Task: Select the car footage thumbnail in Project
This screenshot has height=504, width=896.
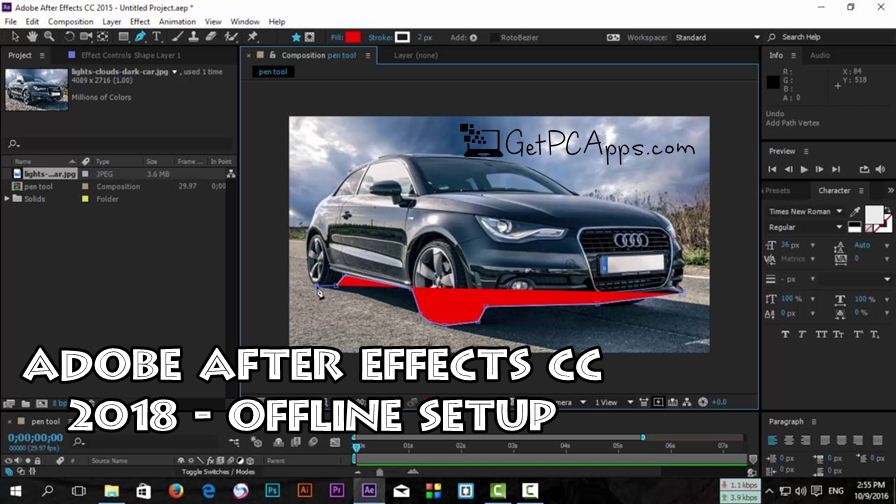Action: (x=36, y=90)
